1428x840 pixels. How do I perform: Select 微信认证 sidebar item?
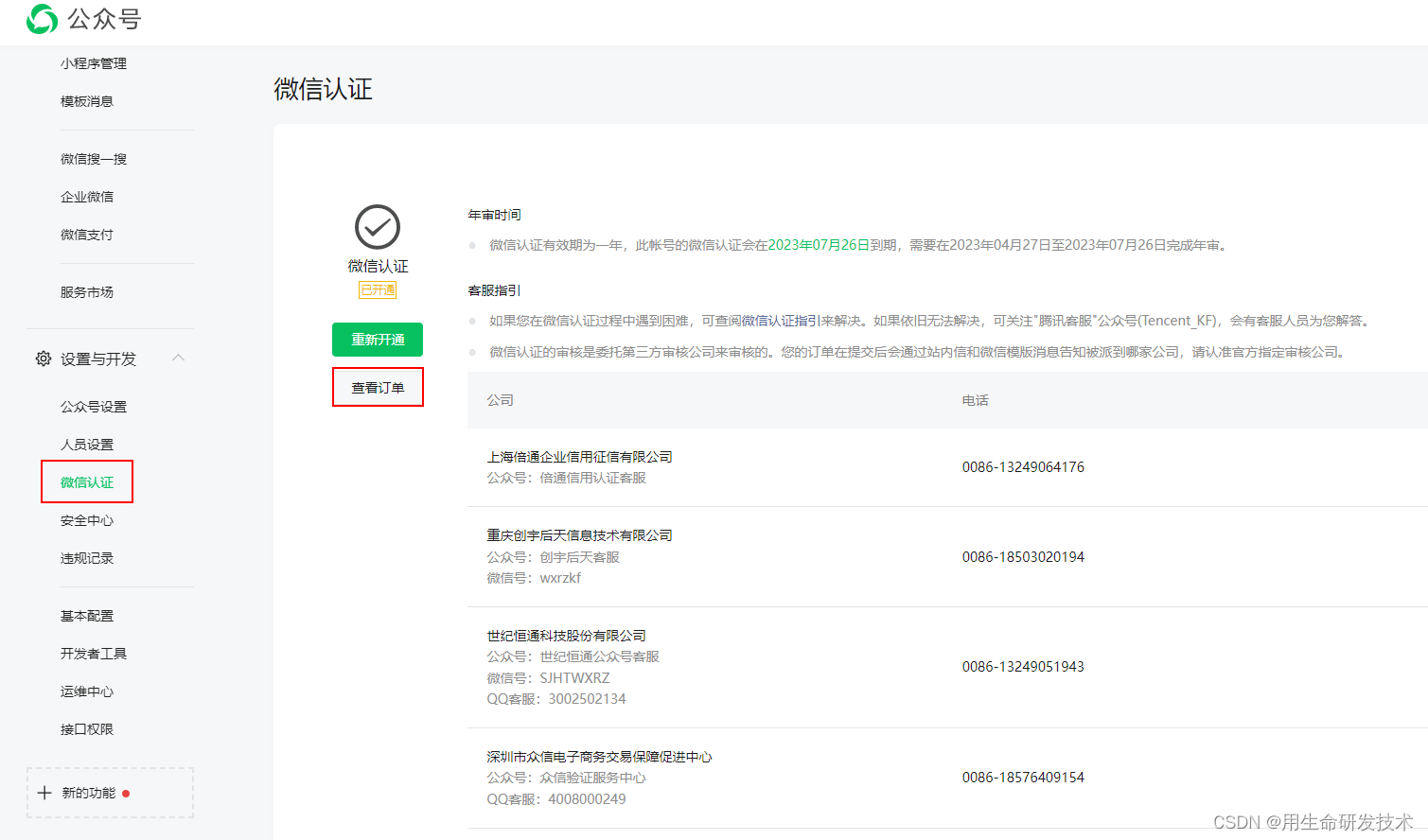pyautogui.click(x=87, y=482)
